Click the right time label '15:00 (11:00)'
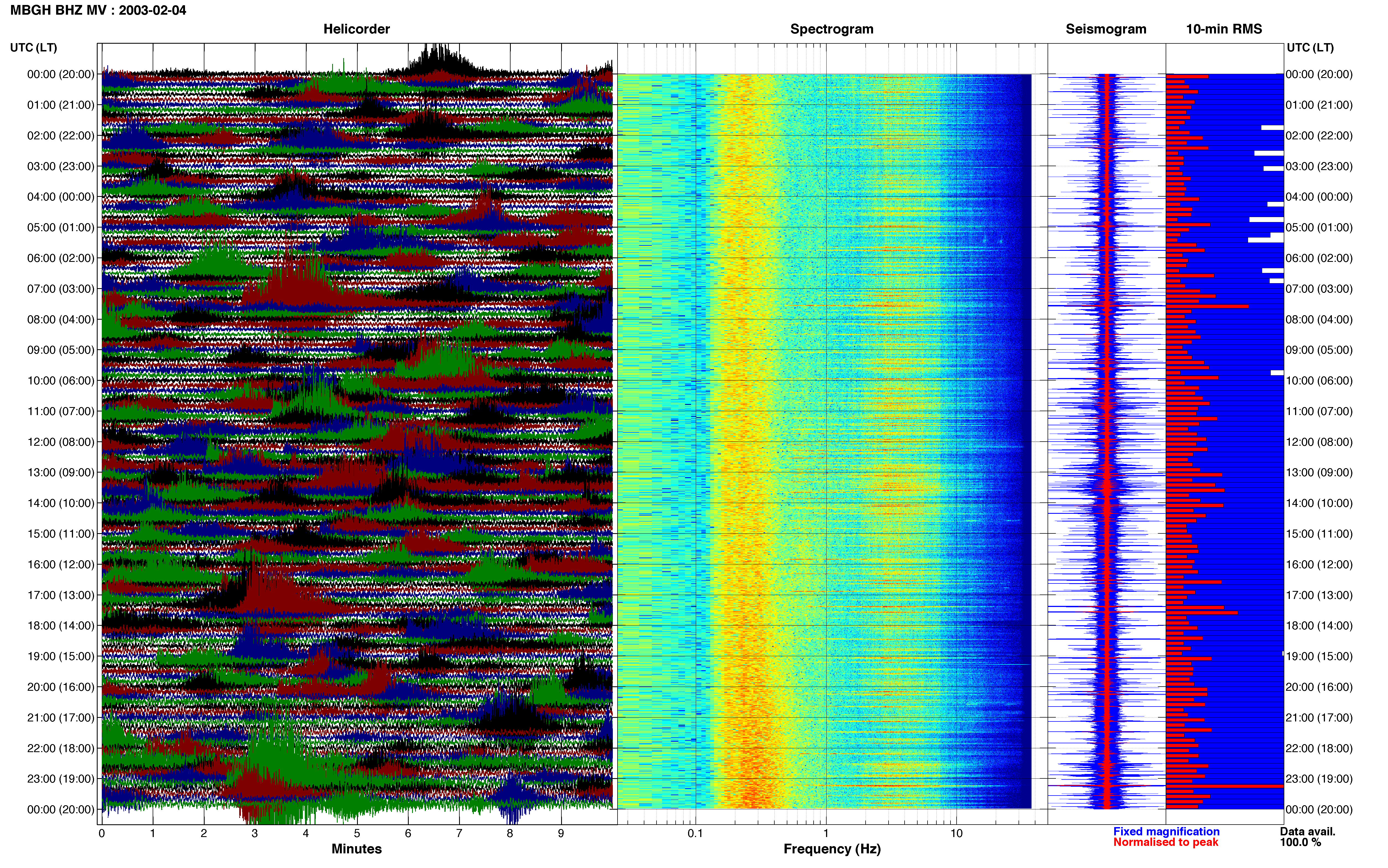The height and width of the screenshot is (868, 1388). click(x=1319, y=534)
